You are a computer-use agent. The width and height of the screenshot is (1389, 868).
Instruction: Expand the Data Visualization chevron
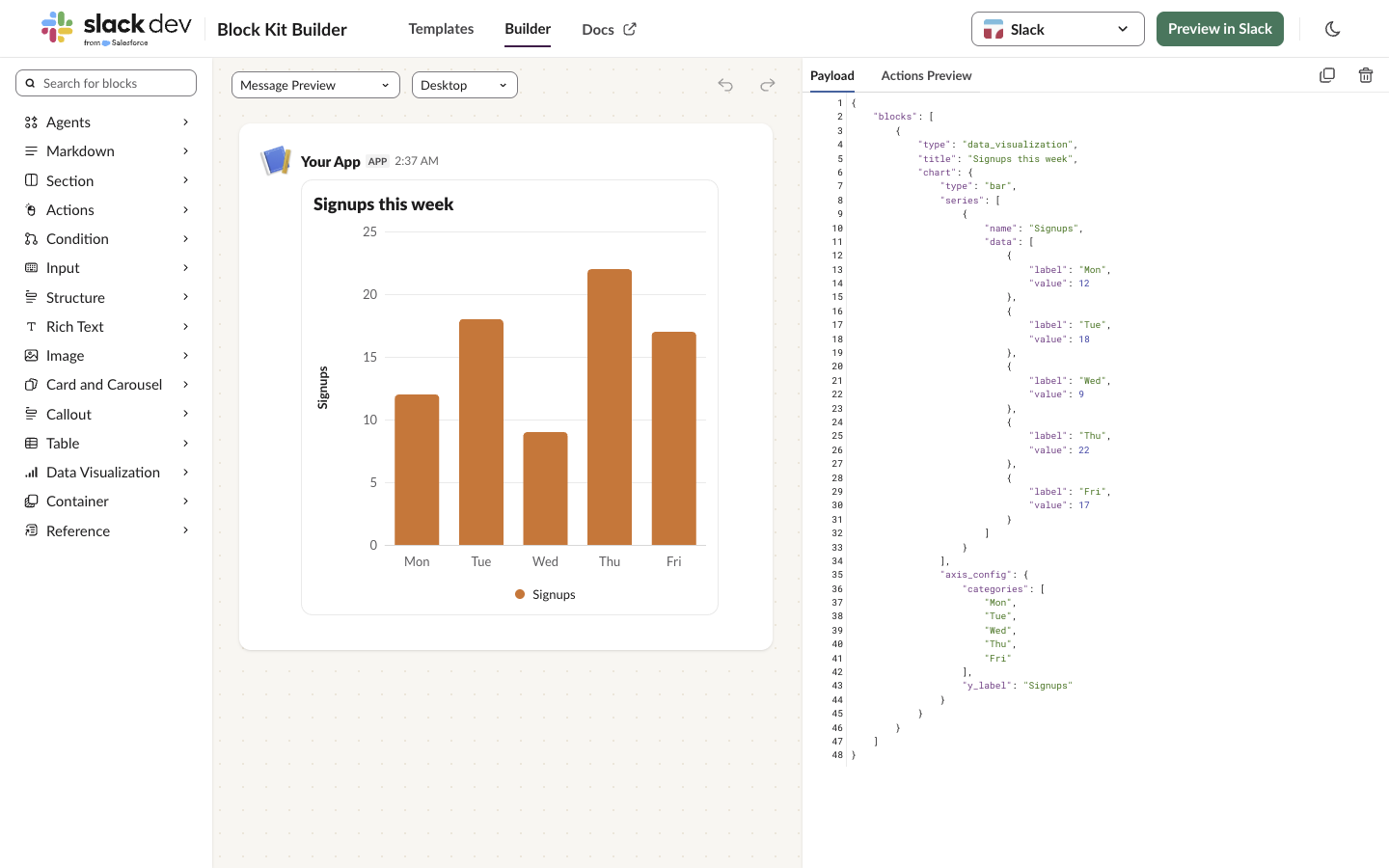pos(186,473)
